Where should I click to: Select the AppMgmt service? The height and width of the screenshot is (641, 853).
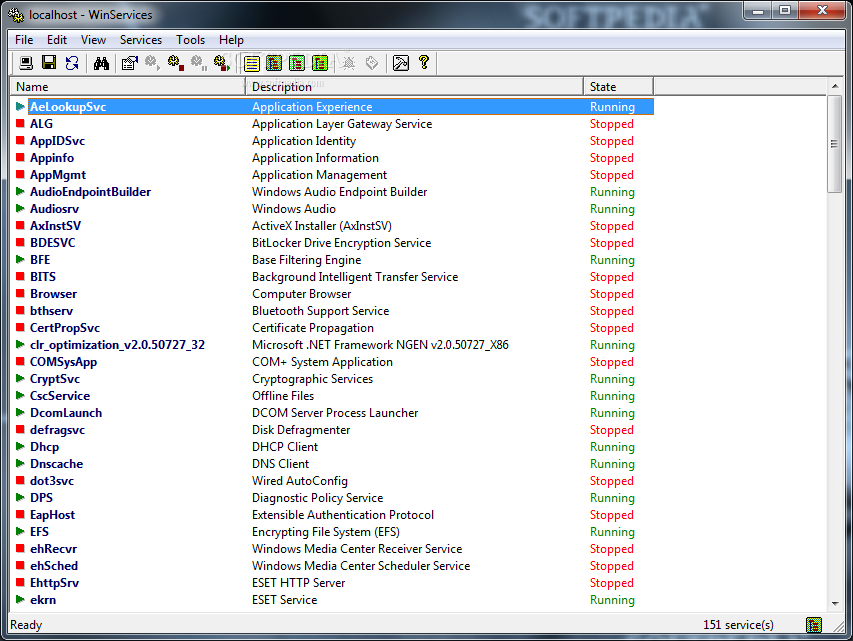click(58, 175)
